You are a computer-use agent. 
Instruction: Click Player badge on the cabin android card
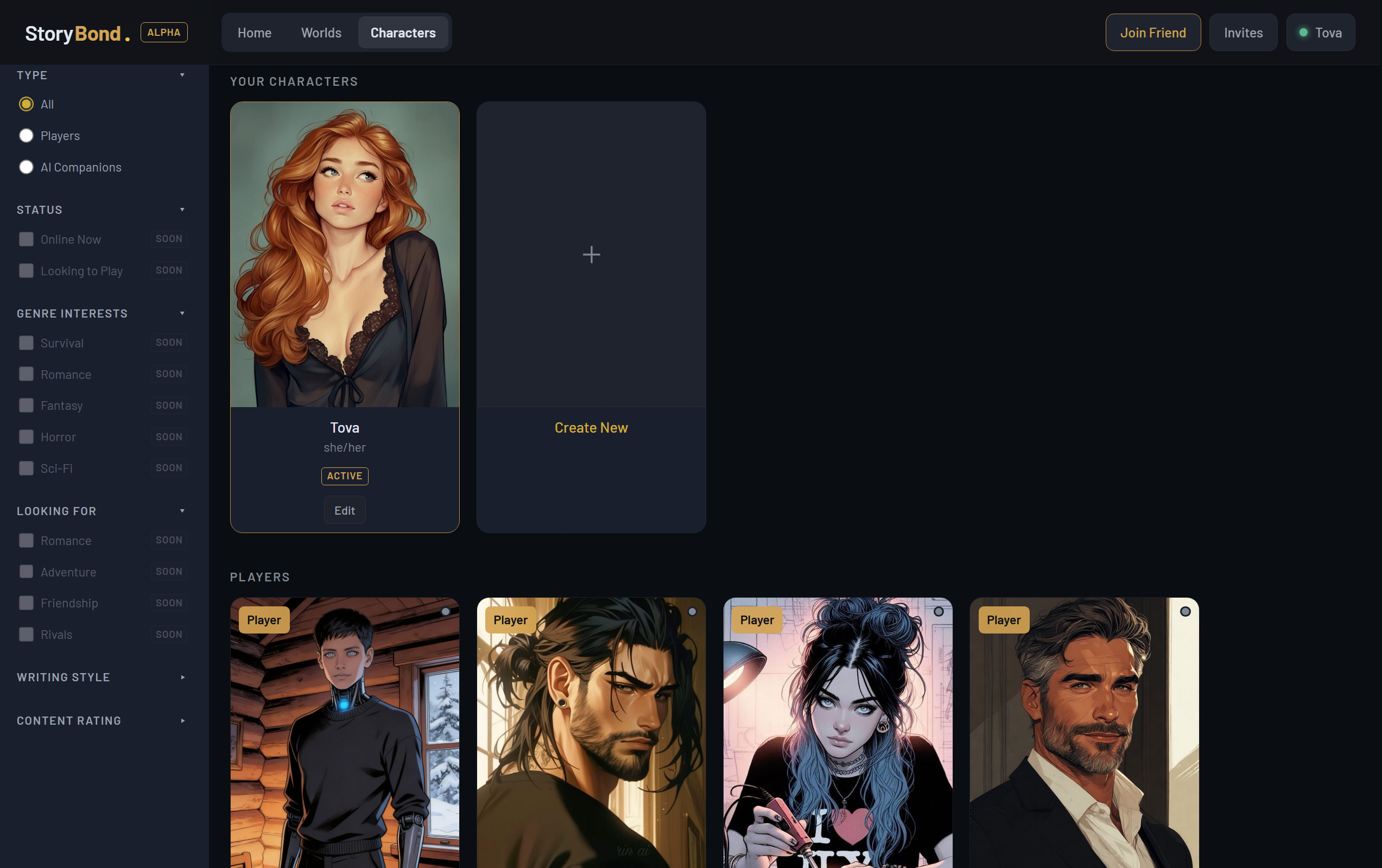pyautogui.click(x=264, y=619)
